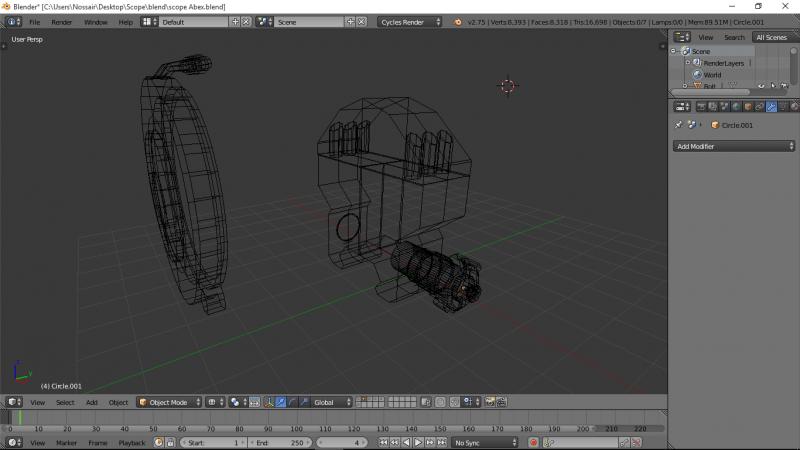Open the Info editor type selector icon
The width and height of the screenshot is (800, 450).
pos(13,22)
